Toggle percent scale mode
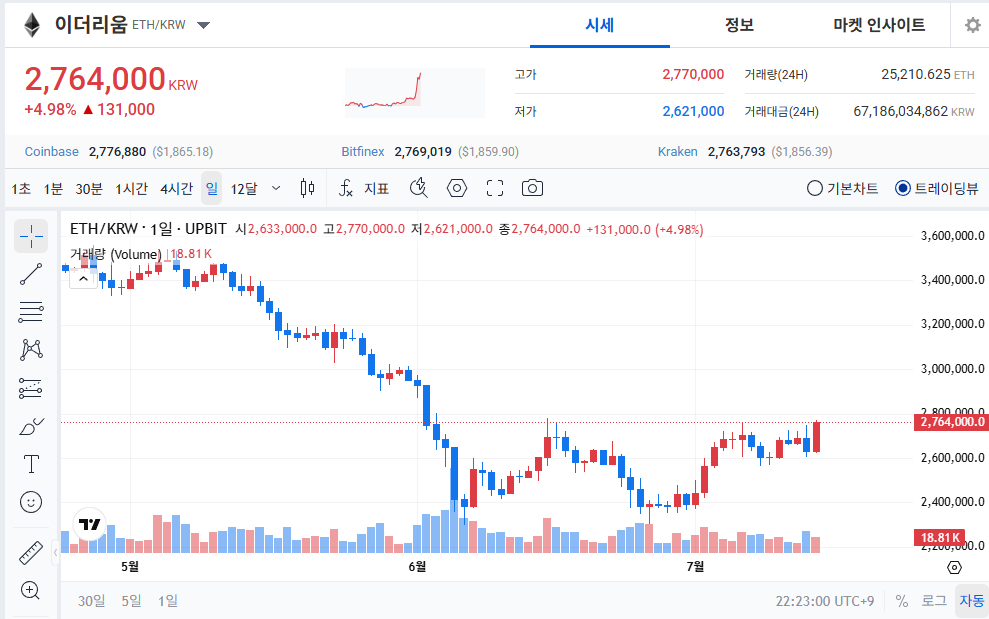Image resolution: width=989 pixels, height=619 pixels. [902, 601]
